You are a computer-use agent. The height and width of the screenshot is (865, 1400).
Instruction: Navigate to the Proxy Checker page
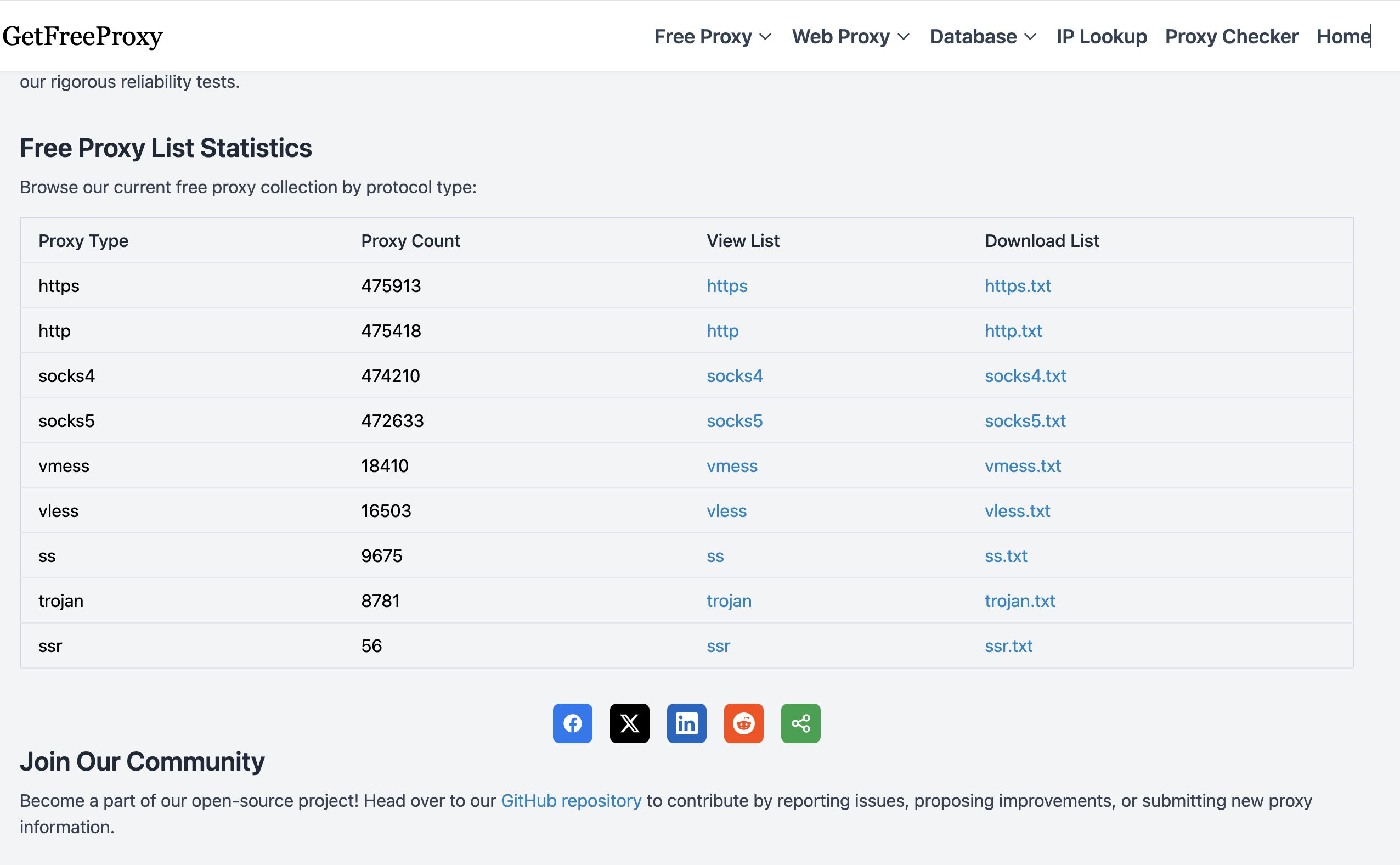click(1232, 36)
